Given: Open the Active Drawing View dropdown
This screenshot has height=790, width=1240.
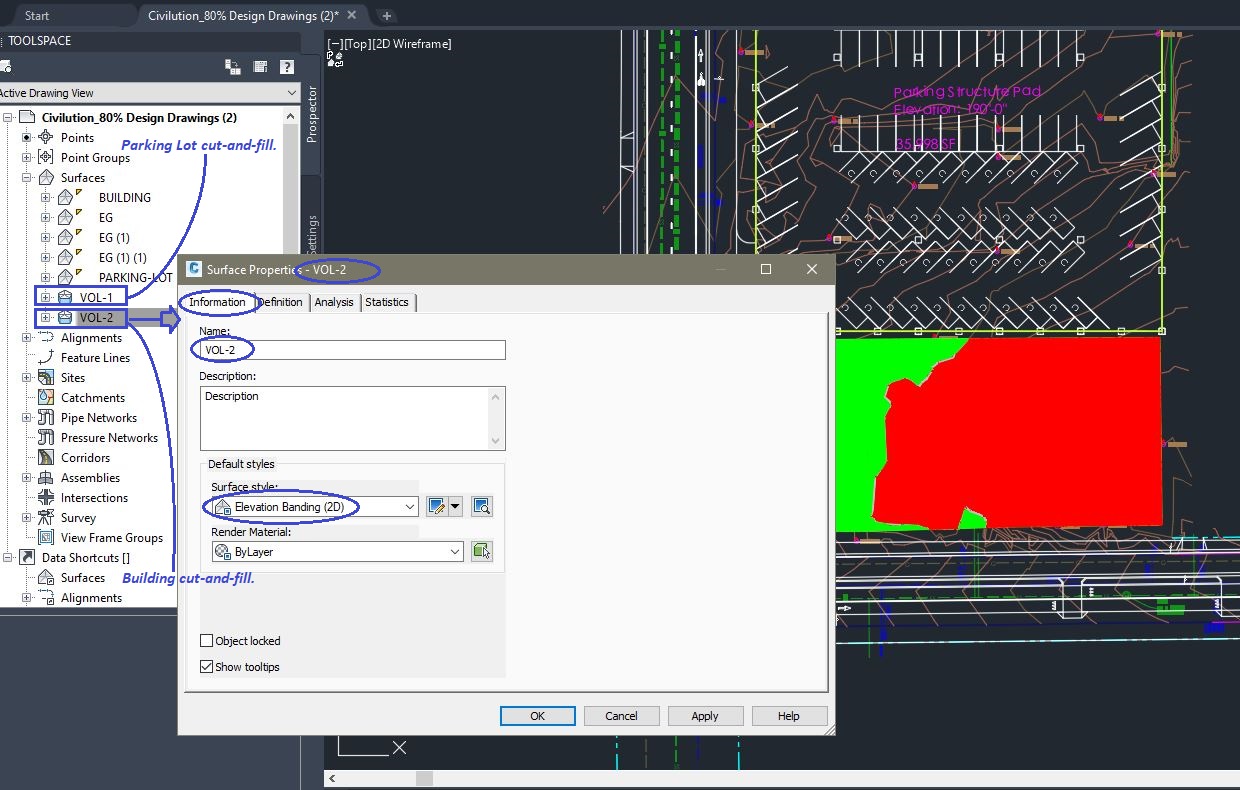Looking at the screenshot, I should coord(291,92).
